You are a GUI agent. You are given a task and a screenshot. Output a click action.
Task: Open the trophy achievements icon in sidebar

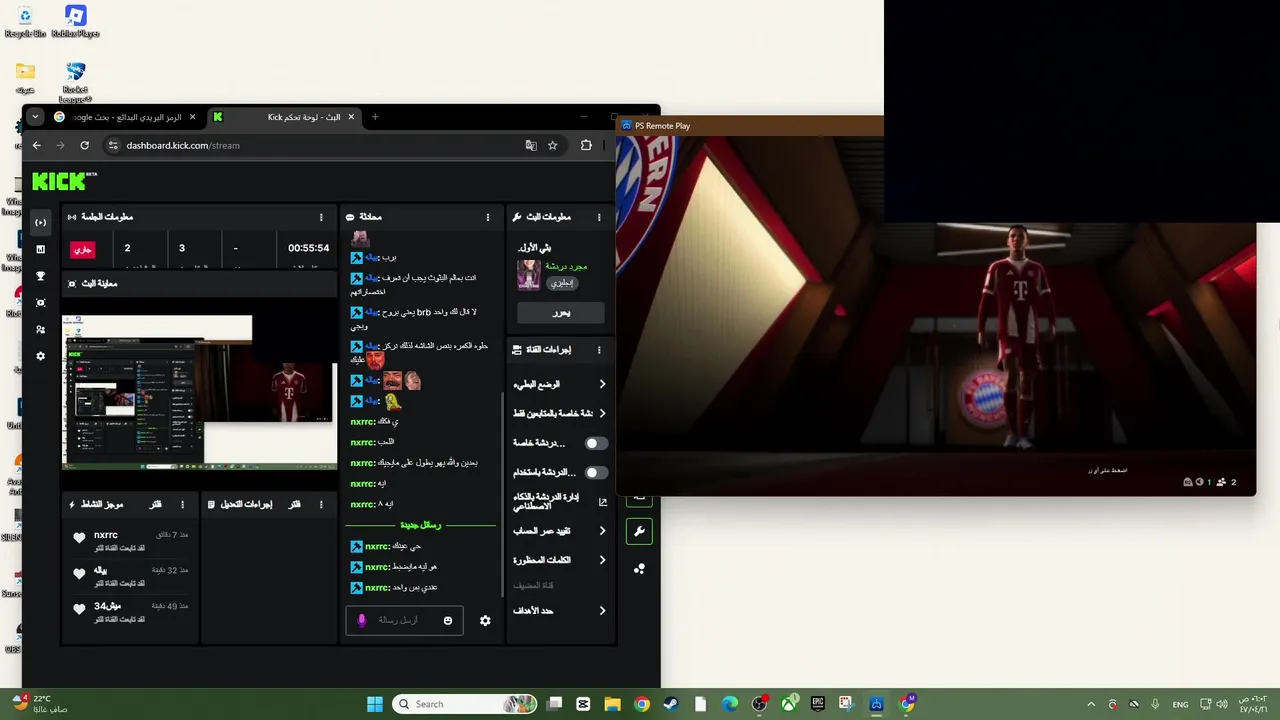(x=40, y=276)
